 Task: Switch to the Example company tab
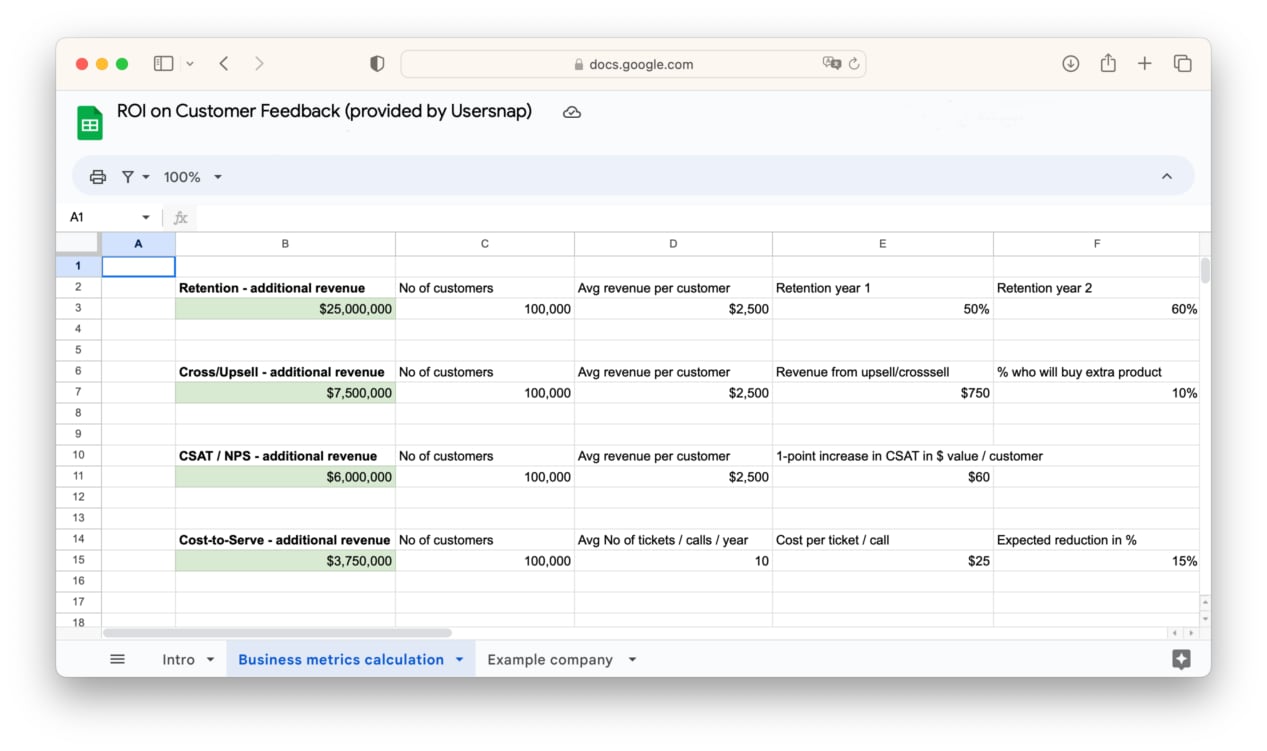click(549, 659)
